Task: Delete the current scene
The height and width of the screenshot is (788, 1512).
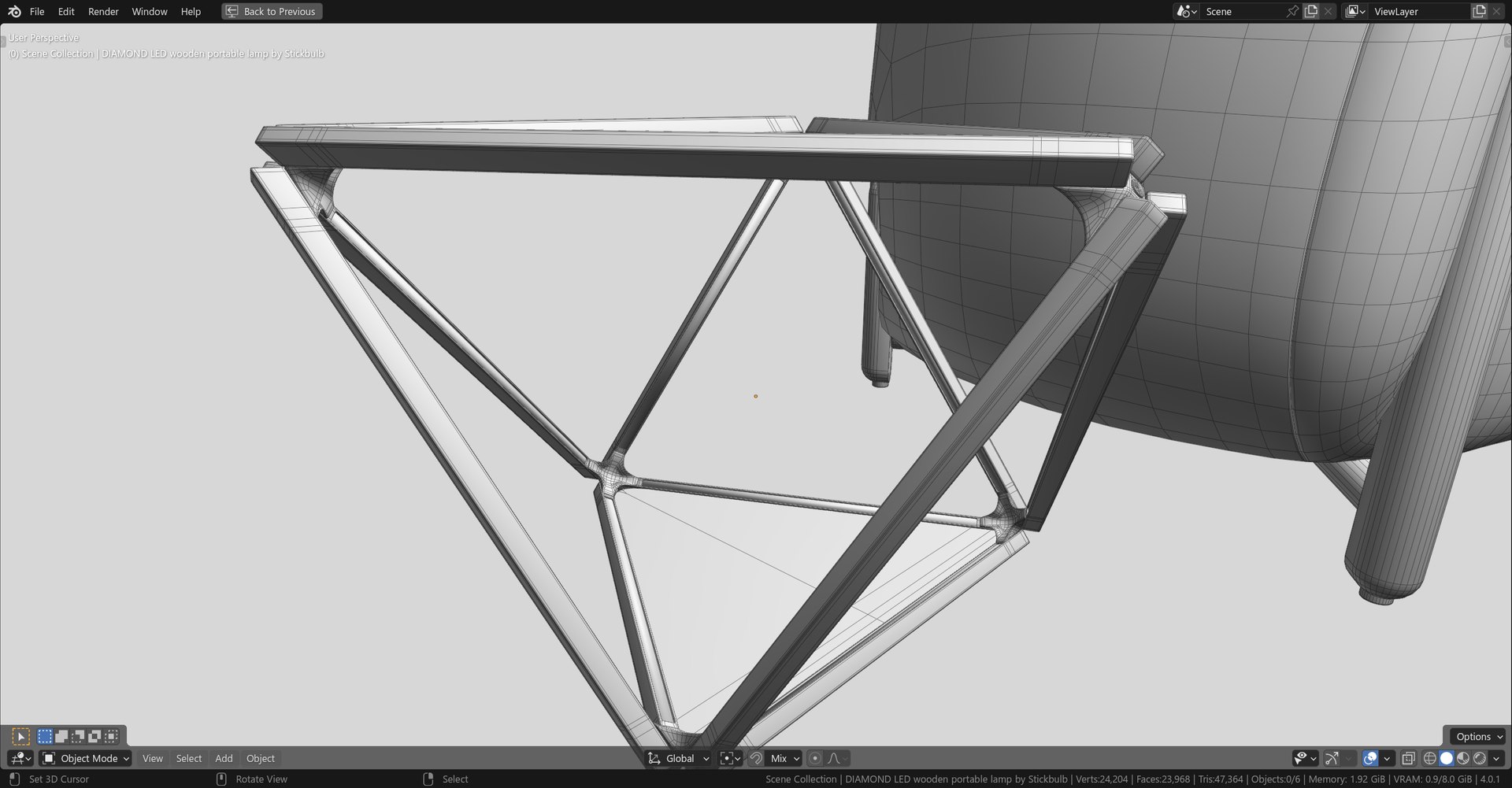Action: (1329, 11)
